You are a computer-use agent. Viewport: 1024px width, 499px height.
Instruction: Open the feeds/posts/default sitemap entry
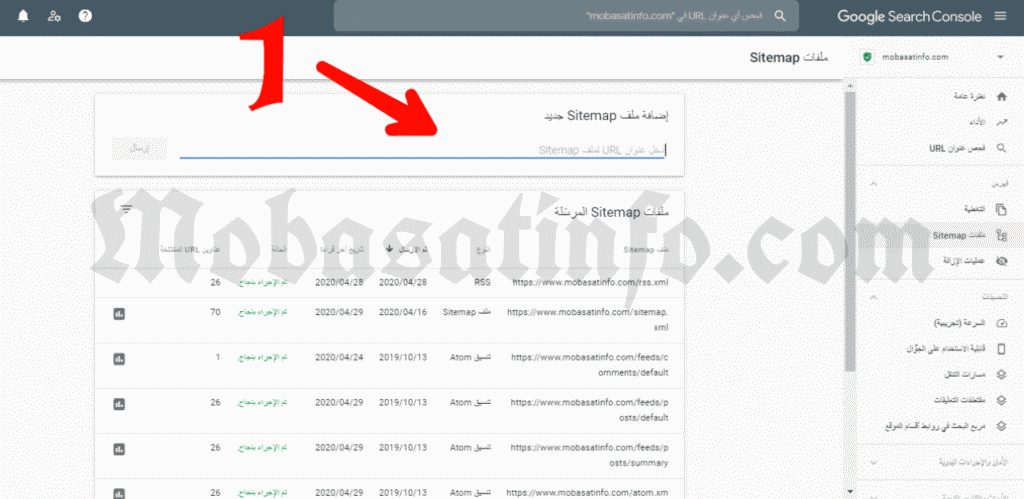pos(590,410)
